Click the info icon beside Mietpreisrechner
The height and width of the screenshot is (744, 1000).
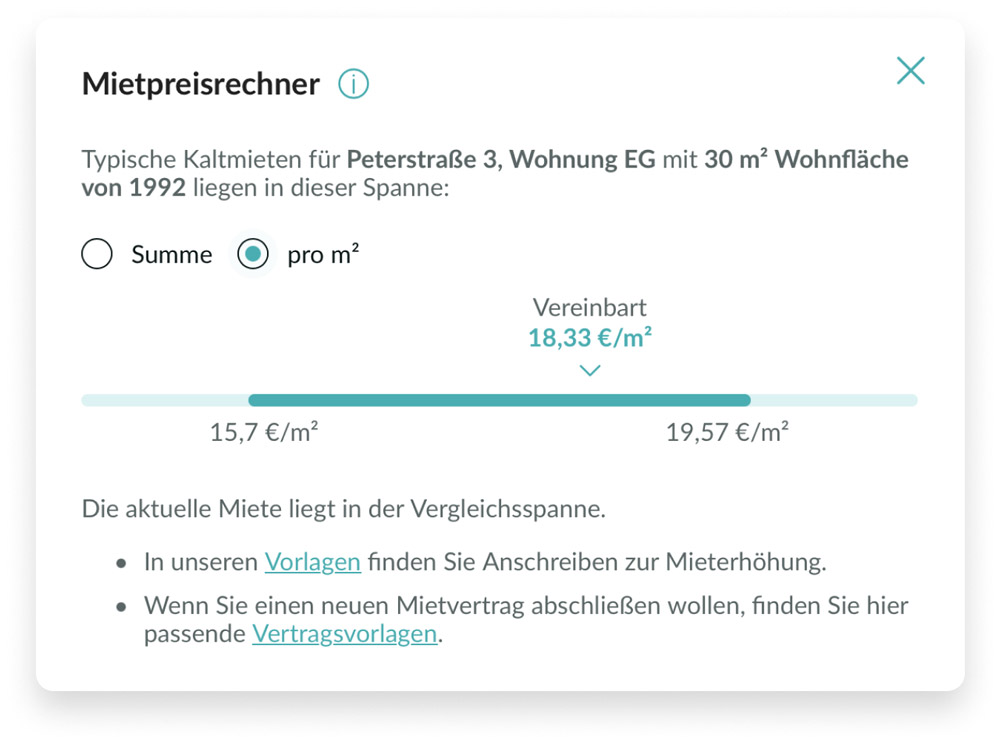click(x=354, y=85)
